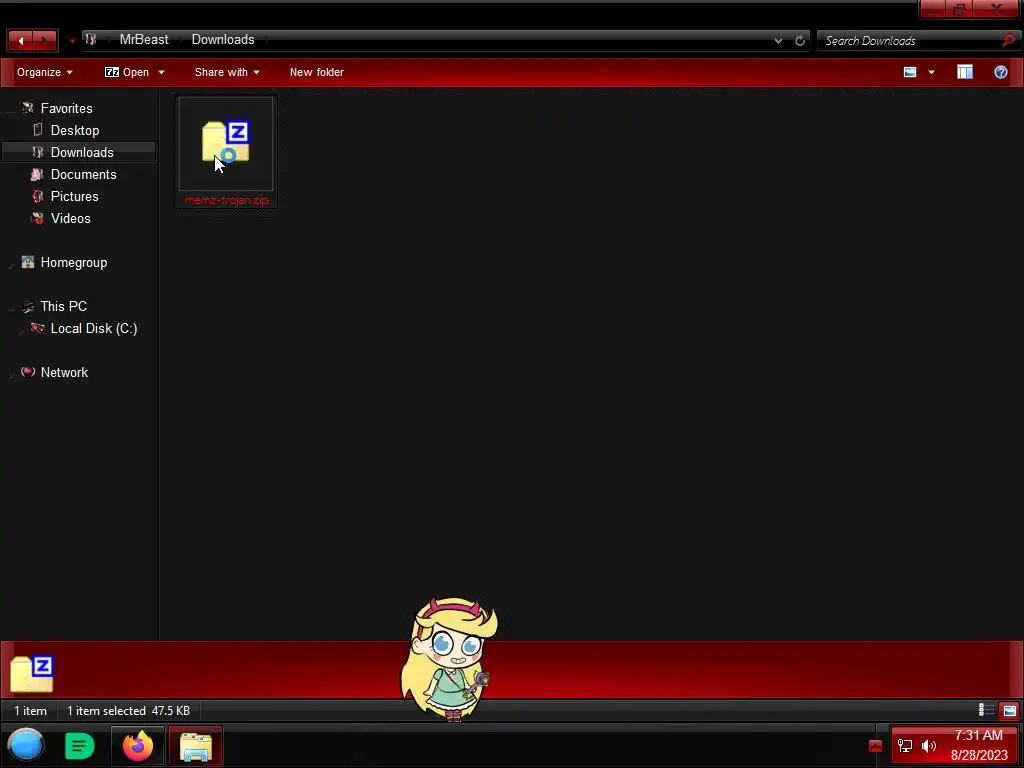Select This PC in the navigation pane
The width and height of the screenshot is (1024, 768).
[63, 306]
